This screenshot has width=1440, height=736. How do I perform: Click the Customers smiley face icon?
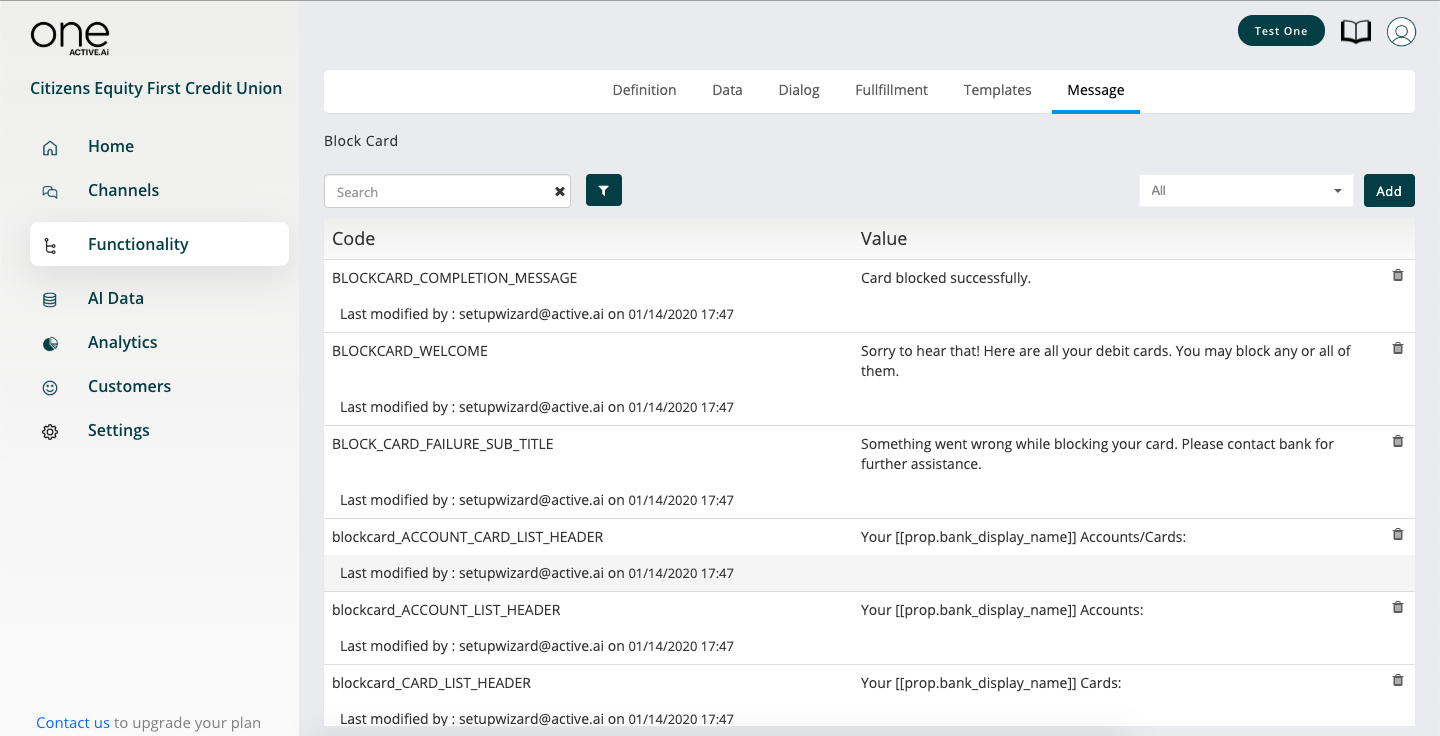tap(50, 388)
